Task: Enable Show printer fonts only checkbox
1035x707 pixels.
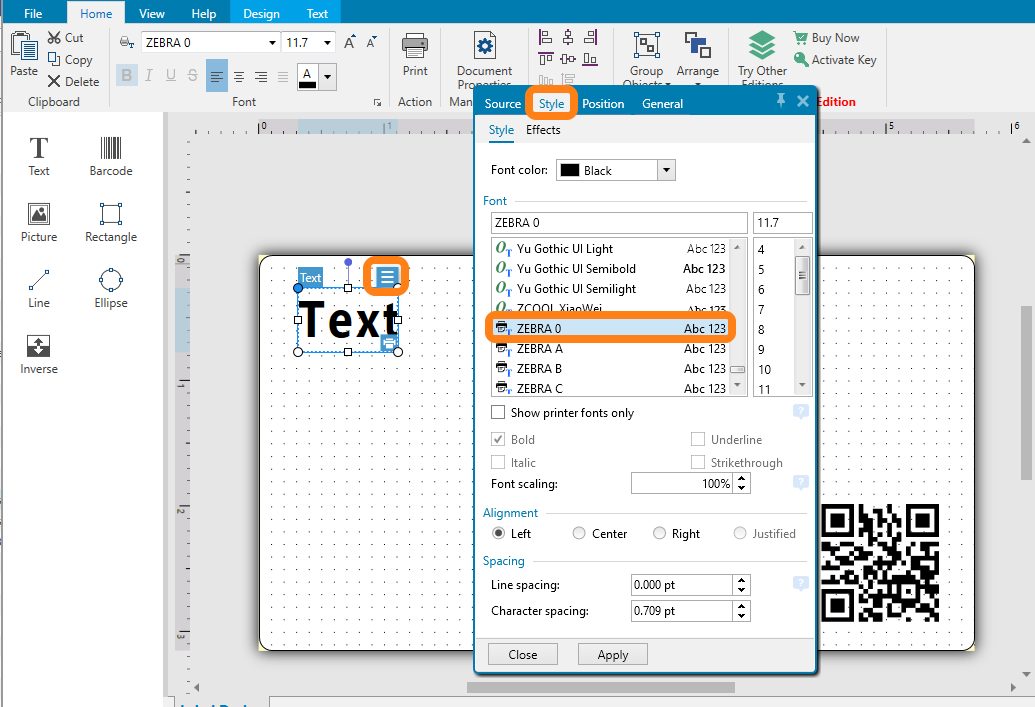Action: click(x=498, y=412)
